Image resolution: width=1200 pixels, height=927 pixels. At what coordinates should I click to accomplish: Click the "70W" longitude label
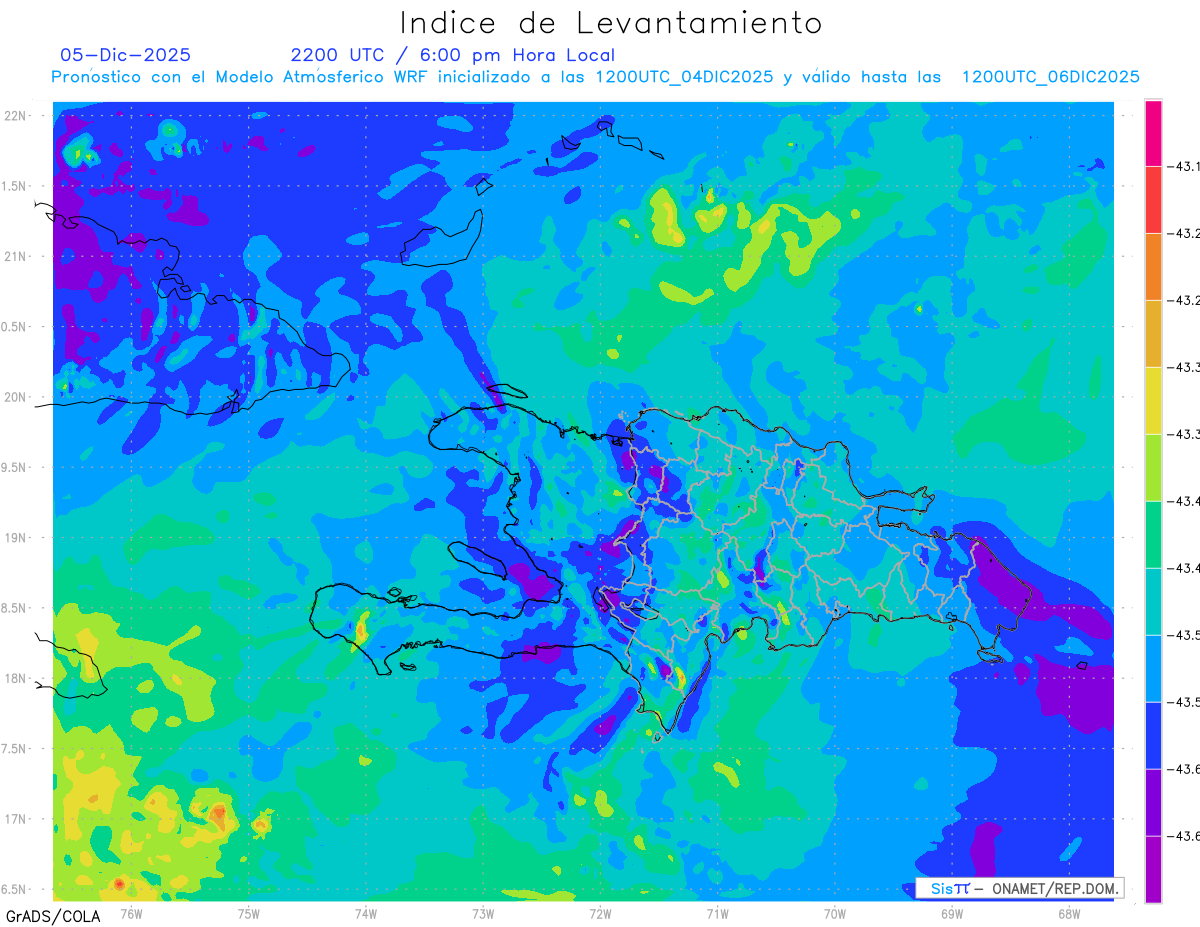(834, 913)
